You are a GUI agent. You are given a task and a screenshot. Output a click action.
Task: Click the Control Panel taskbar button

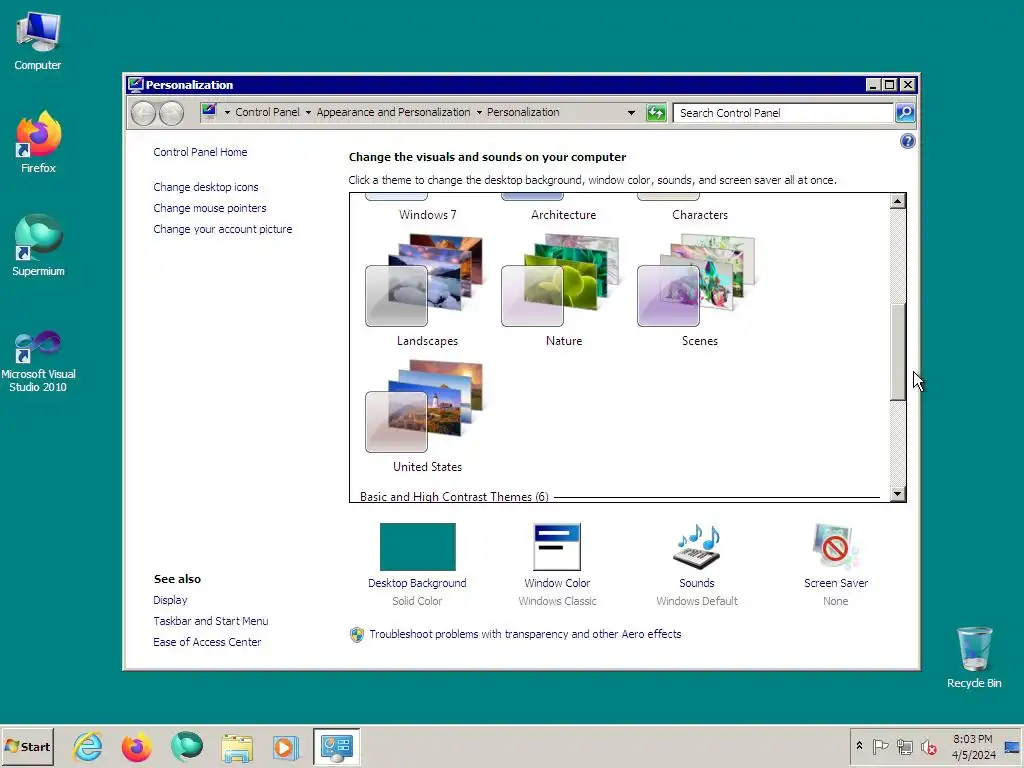tap(336, 746)
